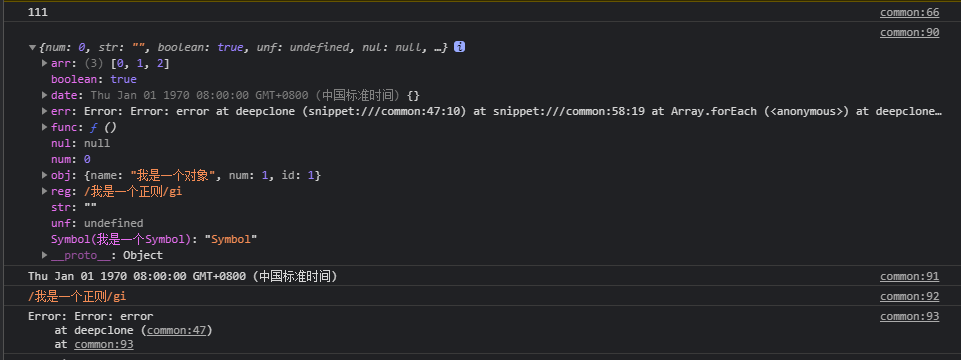This screenshot has height=360, width=961.
Task: Select the boolean: true property row
Action: (x=94, y=79)
